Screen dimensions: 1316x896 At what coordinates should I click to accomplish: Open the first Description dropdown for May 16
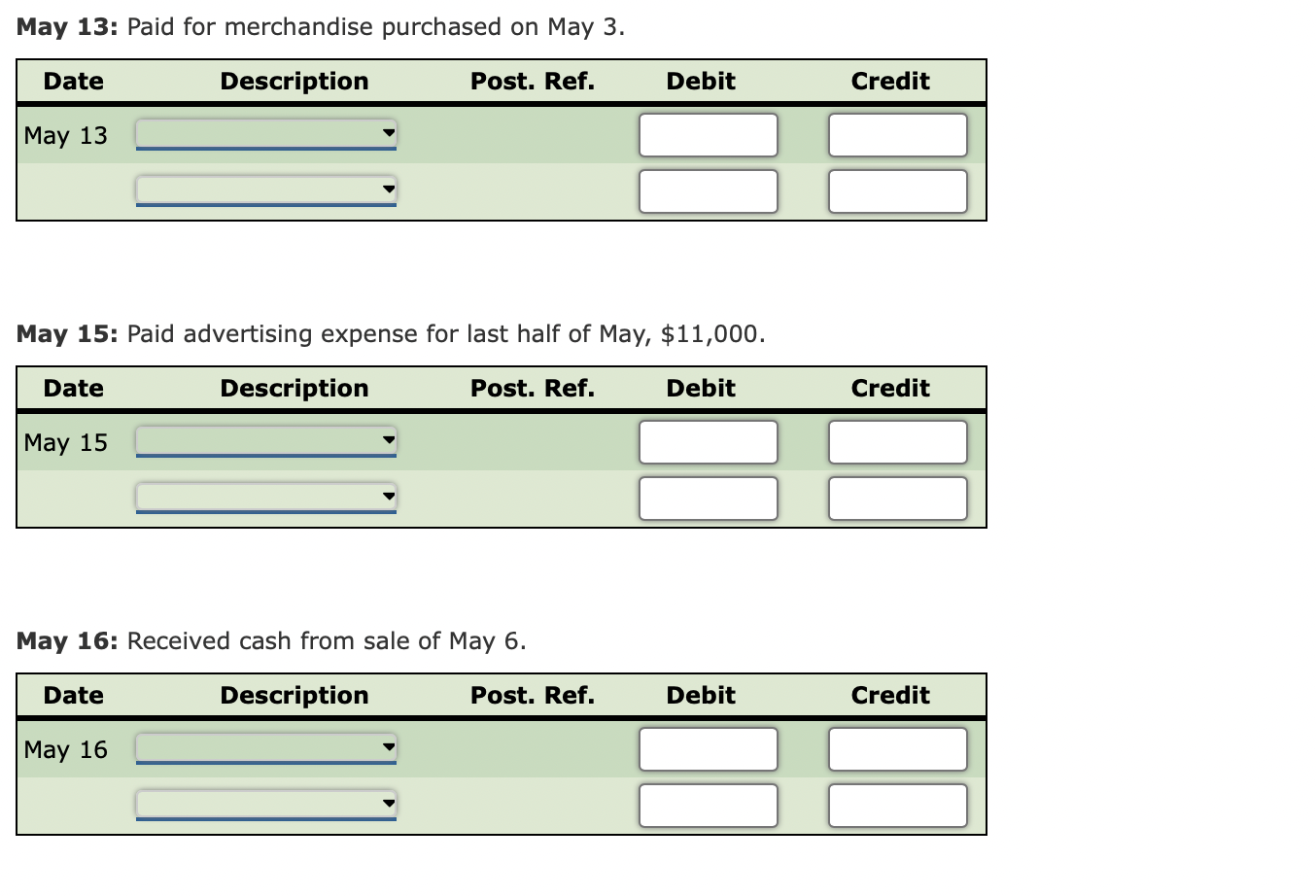[x=265, y=748]
